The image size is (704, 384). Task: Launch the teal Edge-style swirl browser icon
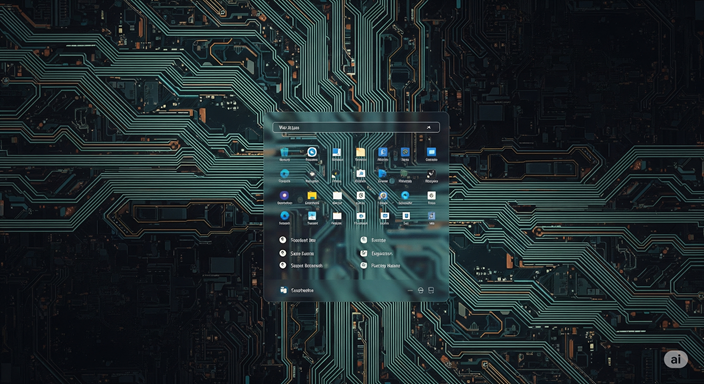coord(284,173)
